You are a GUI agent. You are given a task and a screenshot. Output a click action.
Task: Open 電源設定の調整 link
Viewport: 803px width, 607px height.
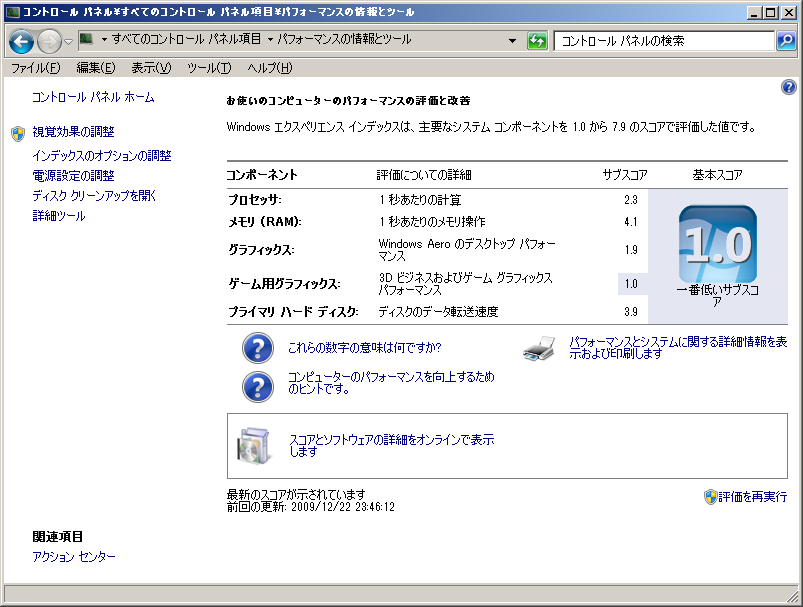click(73, 176)
